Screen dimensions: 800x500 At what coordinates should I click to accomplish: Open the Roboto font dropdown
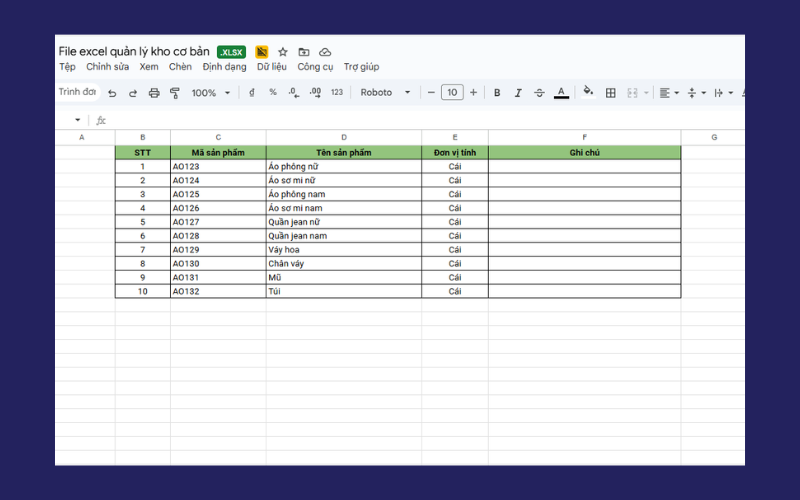click(385, 93)
